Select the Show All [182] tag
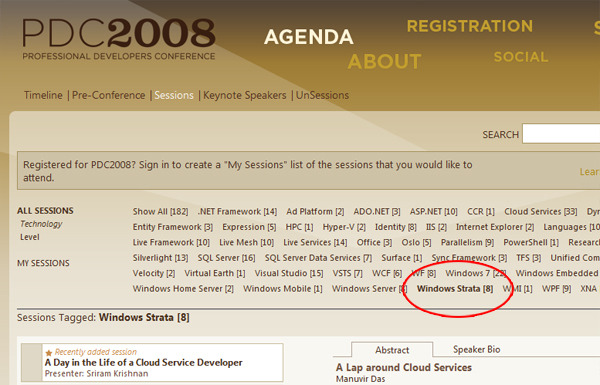600x385 pixels. (x=160, y=211)
